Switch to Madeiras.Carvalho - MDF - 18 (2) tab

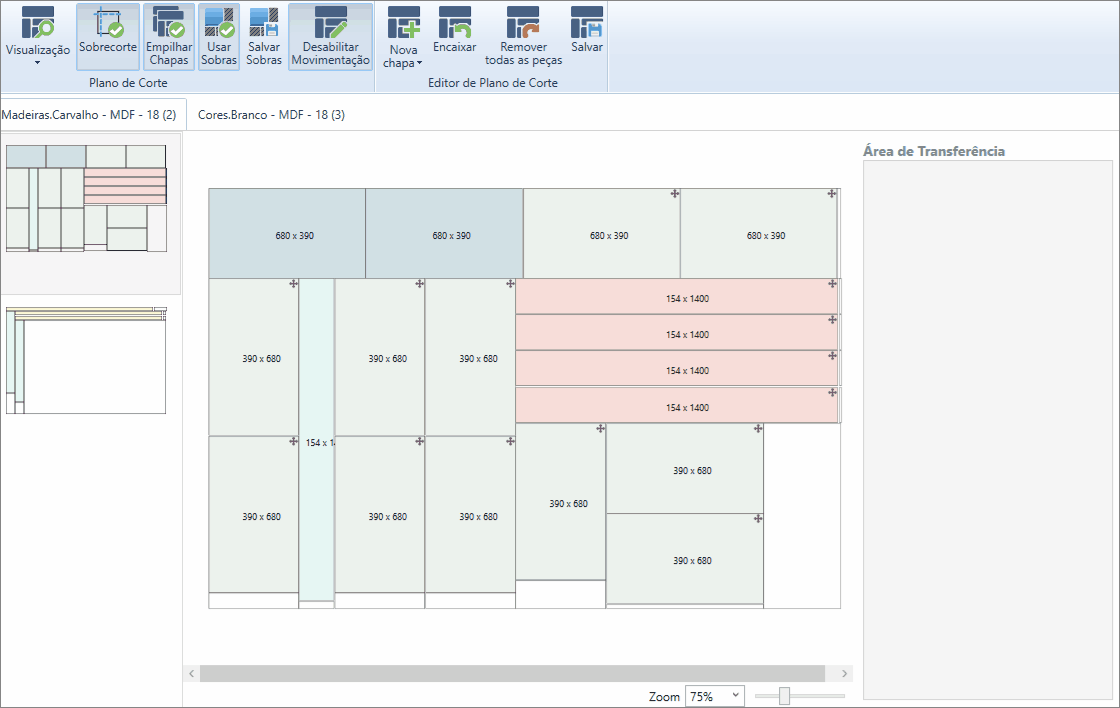[x=89, y=114]
